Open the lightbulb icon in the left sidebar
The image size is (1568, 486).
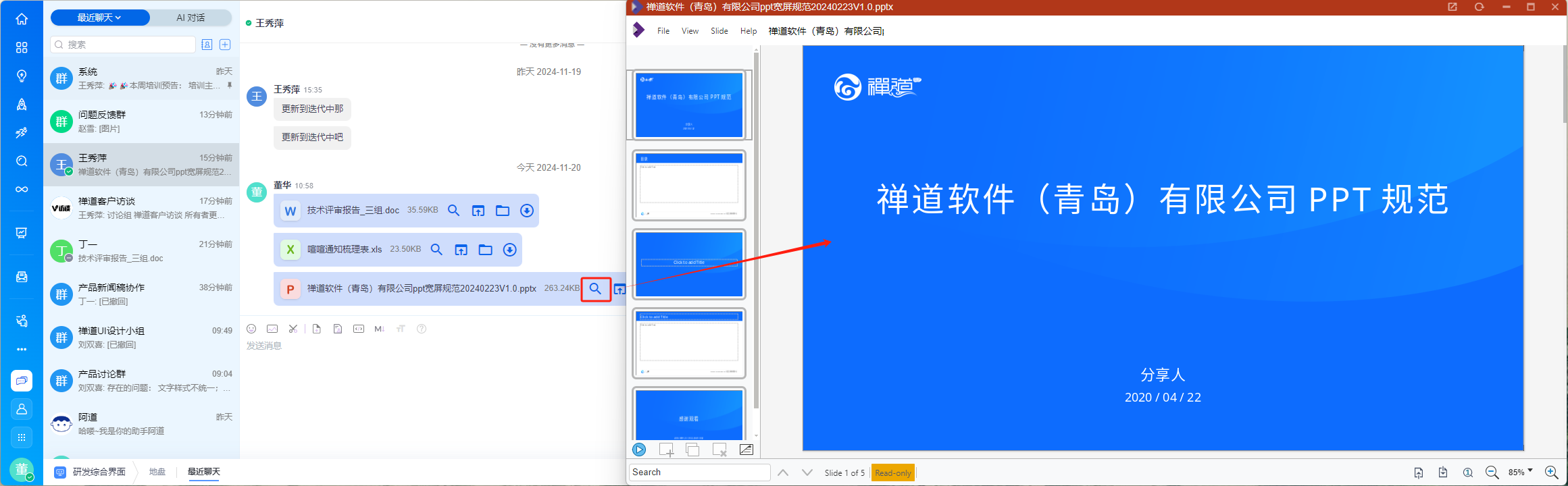pyautogui.click(x=22, y=76)
